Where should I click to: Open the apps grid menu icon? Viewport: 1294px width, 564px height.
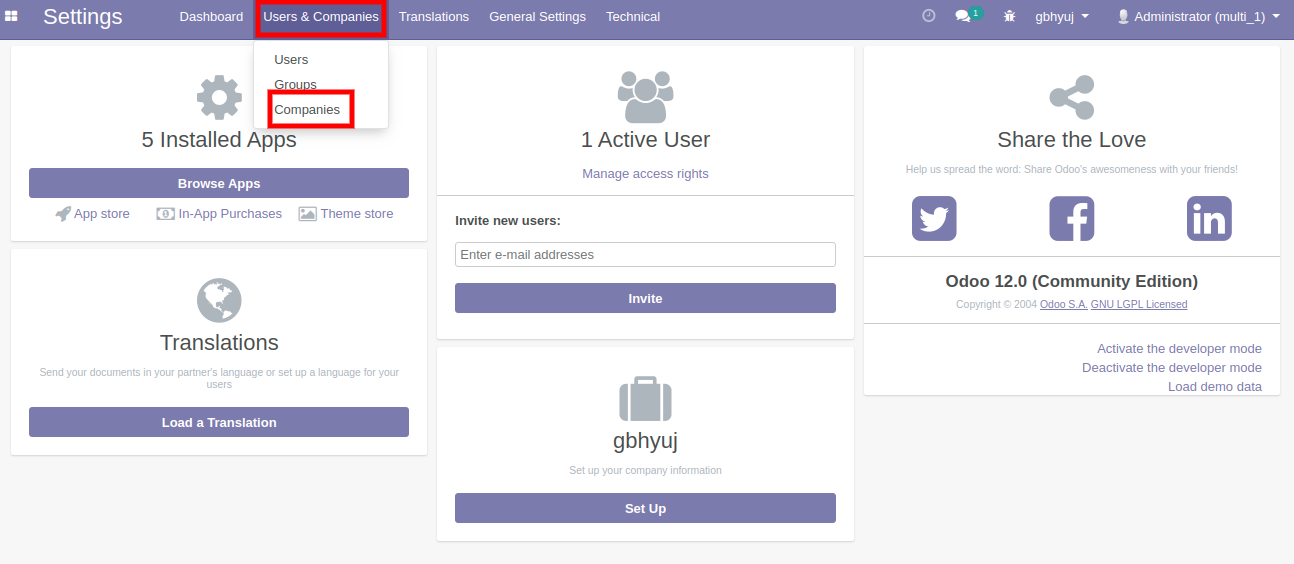(x=12, y=16)
